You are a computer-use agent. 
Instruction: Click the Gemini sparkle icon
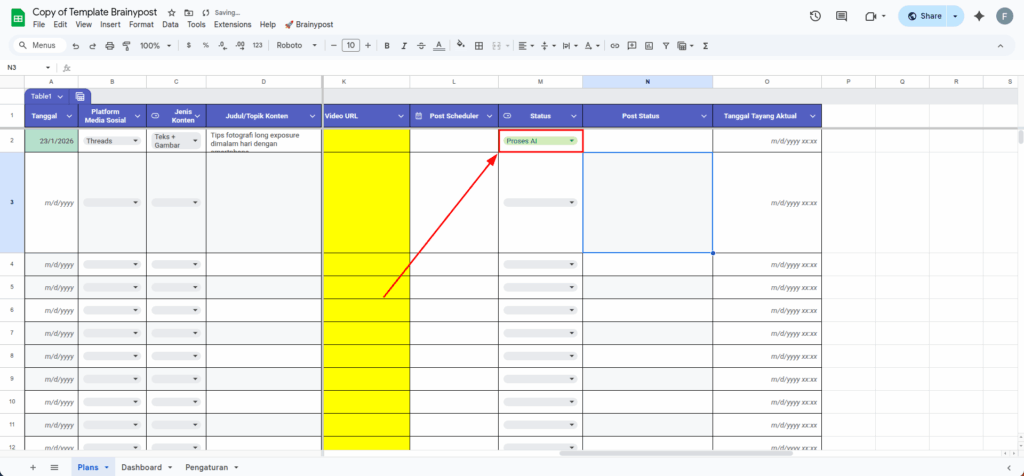(979, 16)
